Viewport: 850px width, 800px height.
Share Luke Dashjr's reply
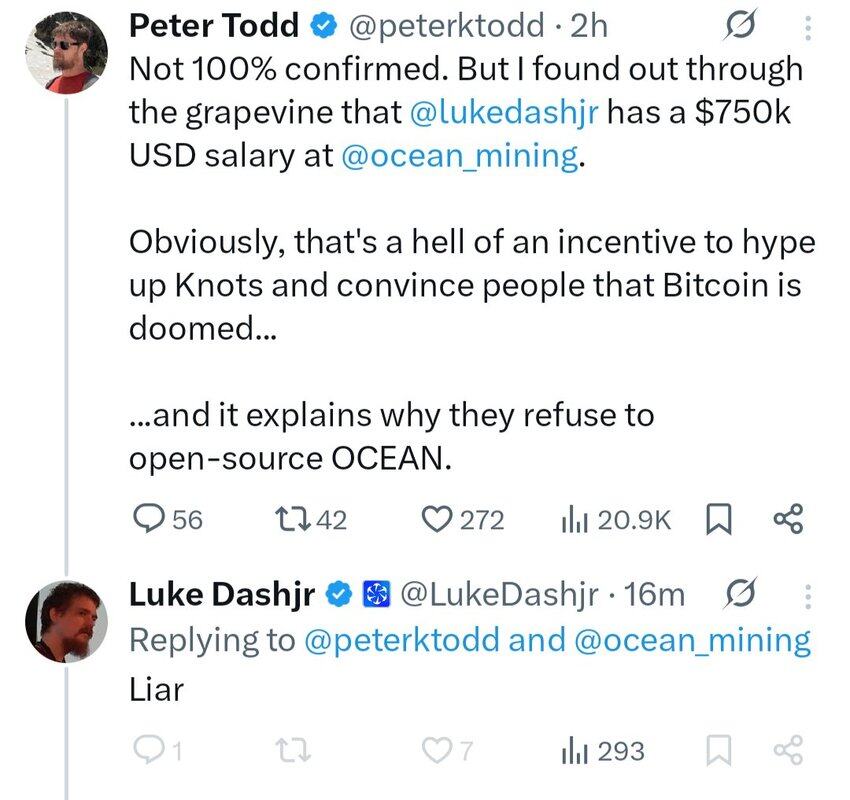788,751
